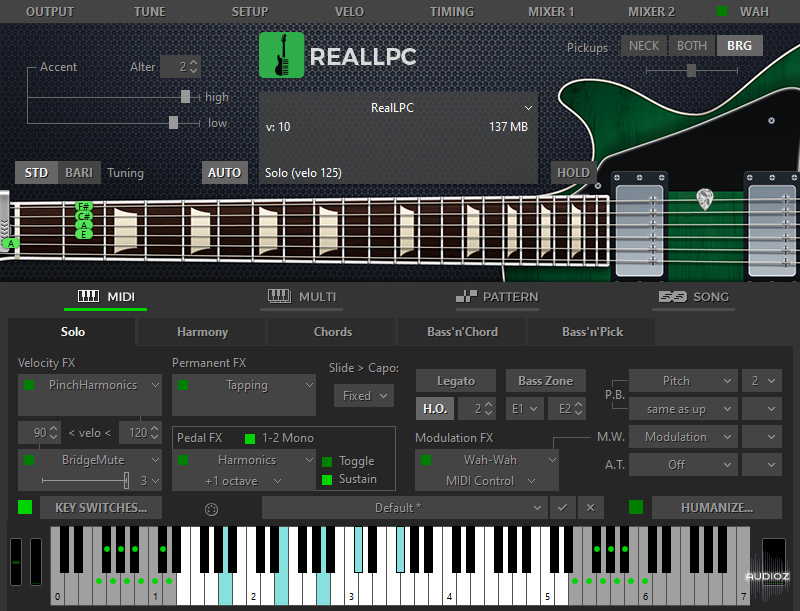Switch to the Harmony tab
Viewport: 800px width, 611px height.
pos(202,332)
